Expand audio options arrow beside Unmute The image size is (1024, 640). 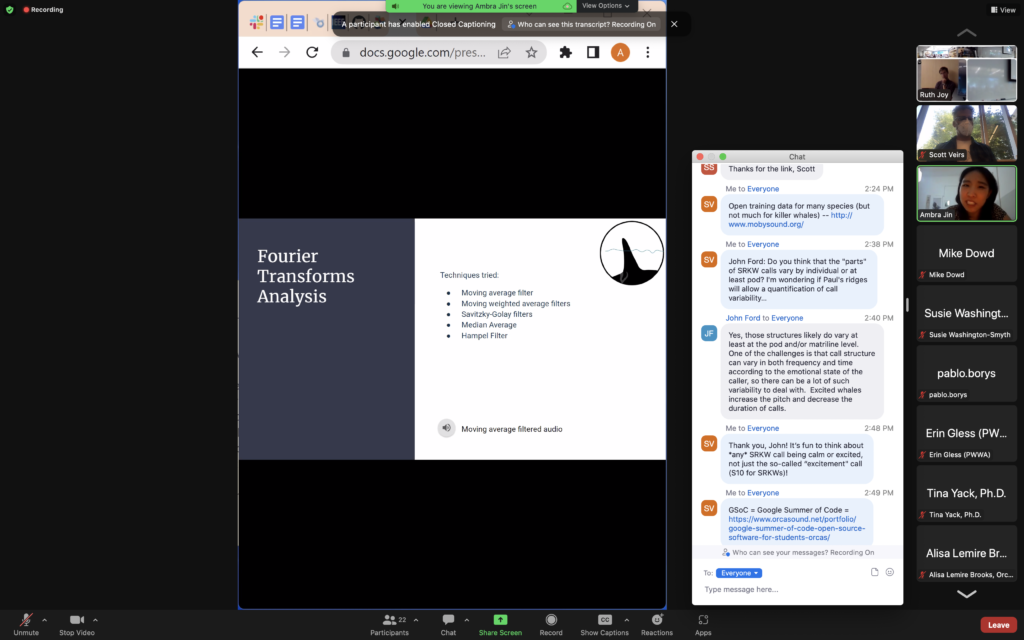[x=44, y=620]
